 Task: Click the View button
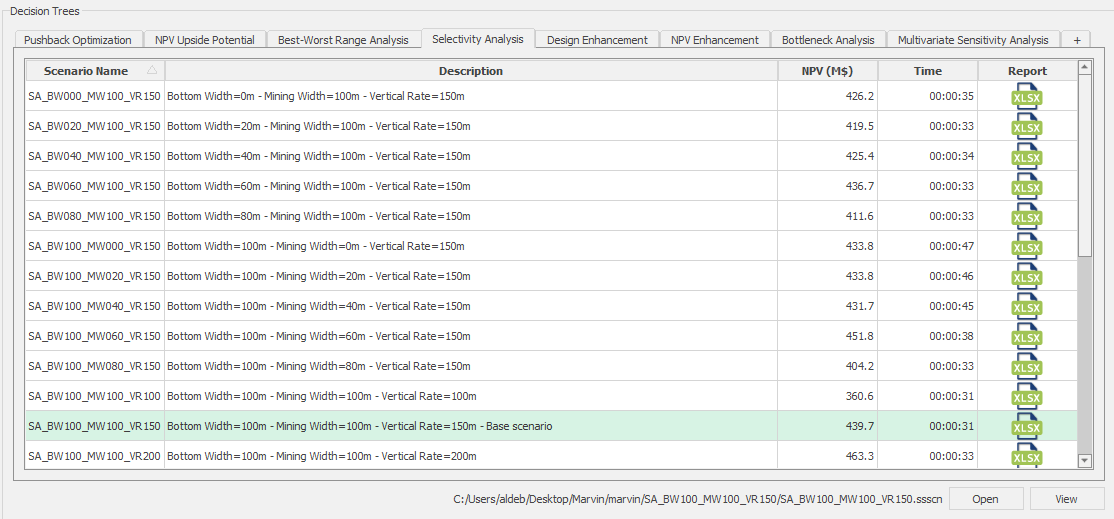[1066, 499]
